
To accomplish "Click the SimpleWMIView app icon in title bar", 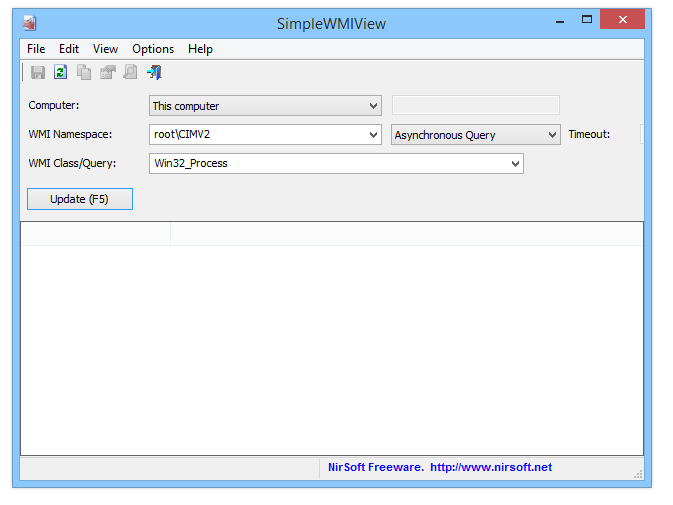I will [x=30, y=23].
